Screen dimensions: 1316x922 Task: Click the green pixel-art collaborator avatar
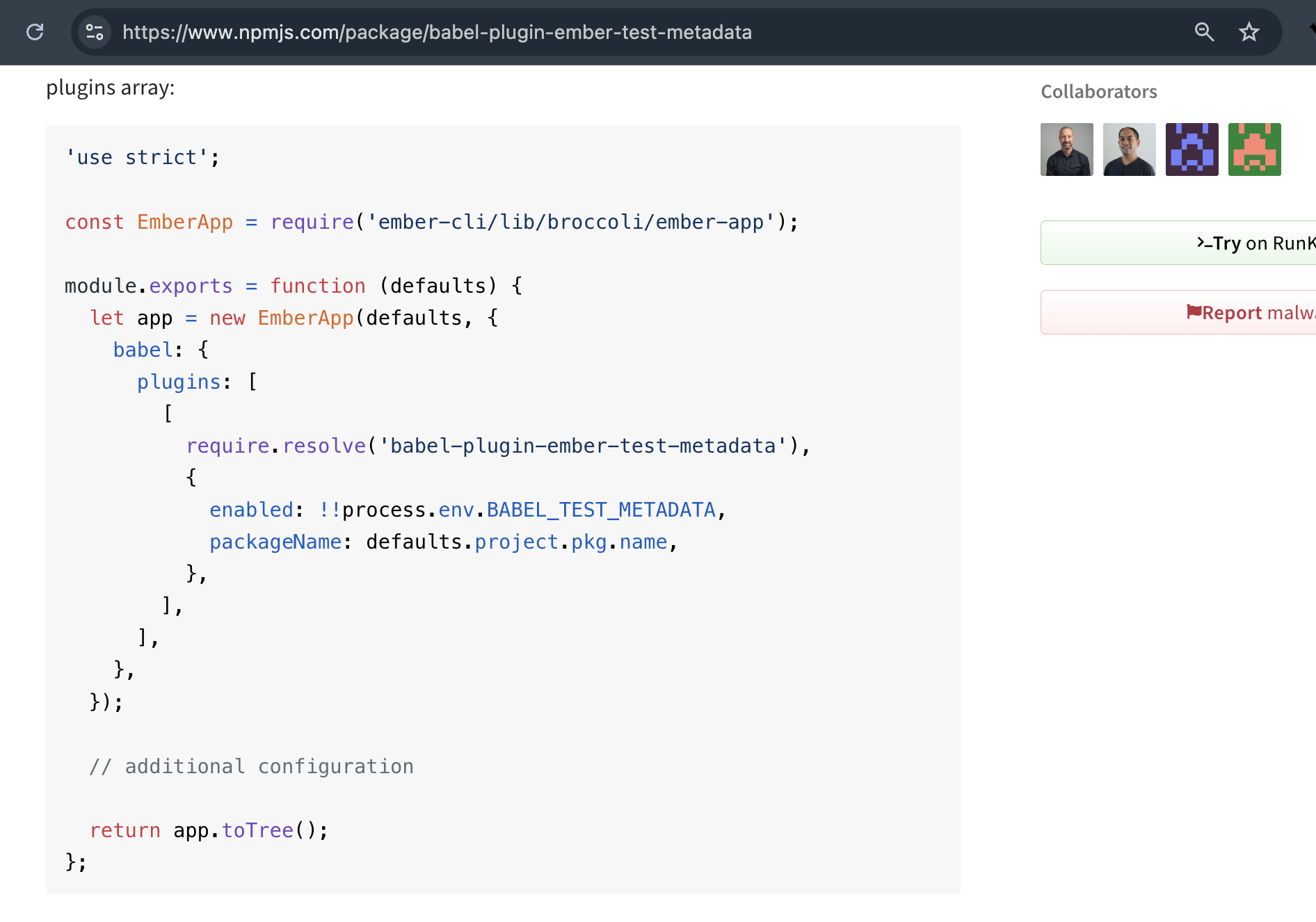[x=1254, y=149]
